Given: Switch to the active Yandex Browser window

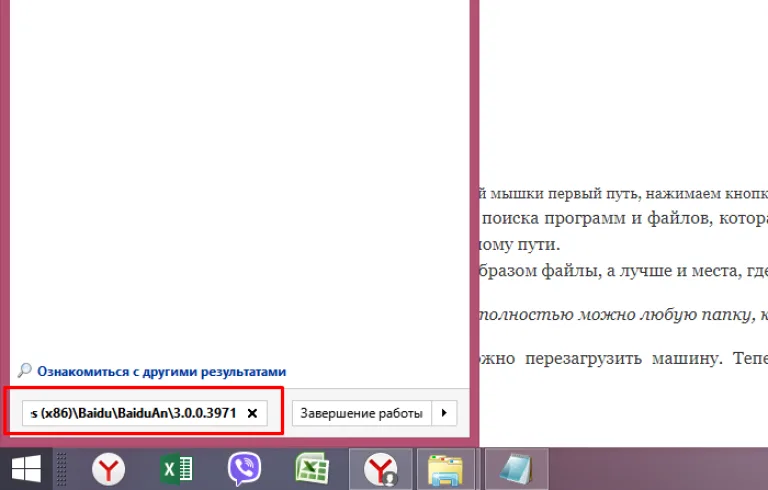Looking at the screenshot, I should (381, 469).
